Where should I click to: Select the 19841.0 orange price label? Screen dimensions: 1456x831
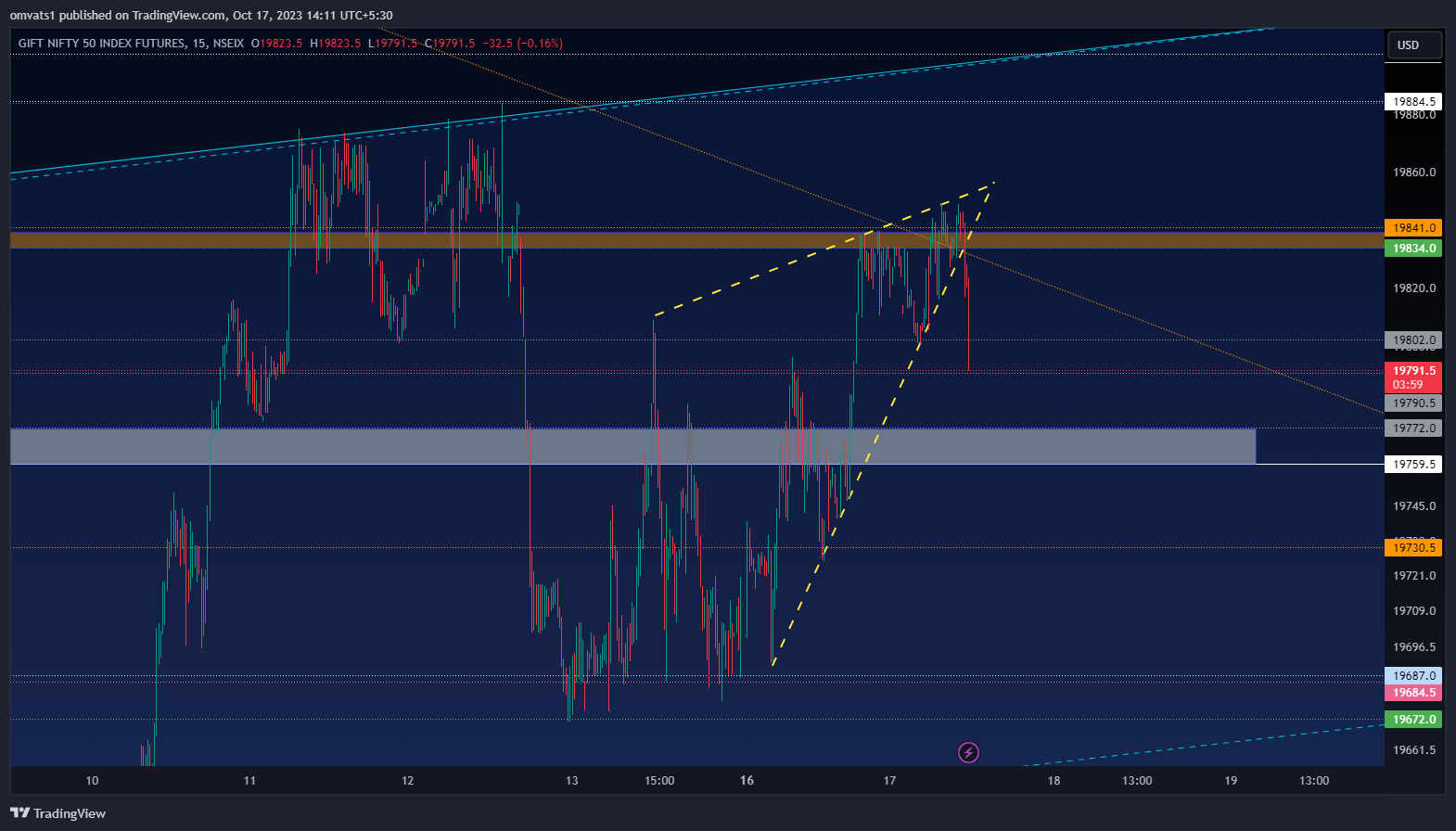point(1413,228)
